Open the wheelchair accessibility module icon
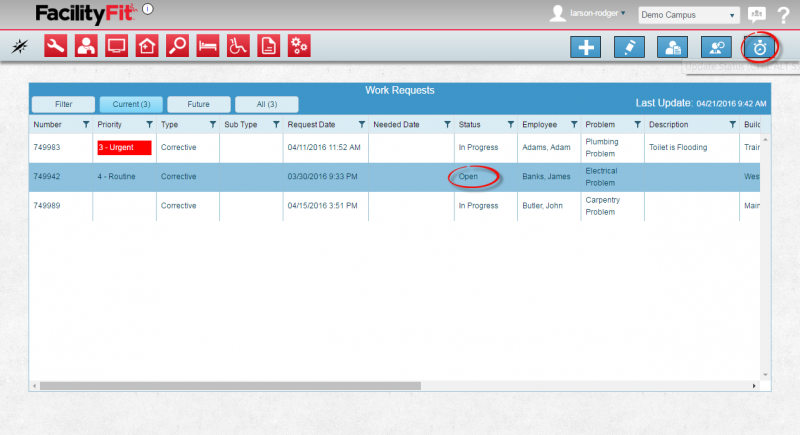The width and height of the screenshot is (800, 435). tap(238, 46)
